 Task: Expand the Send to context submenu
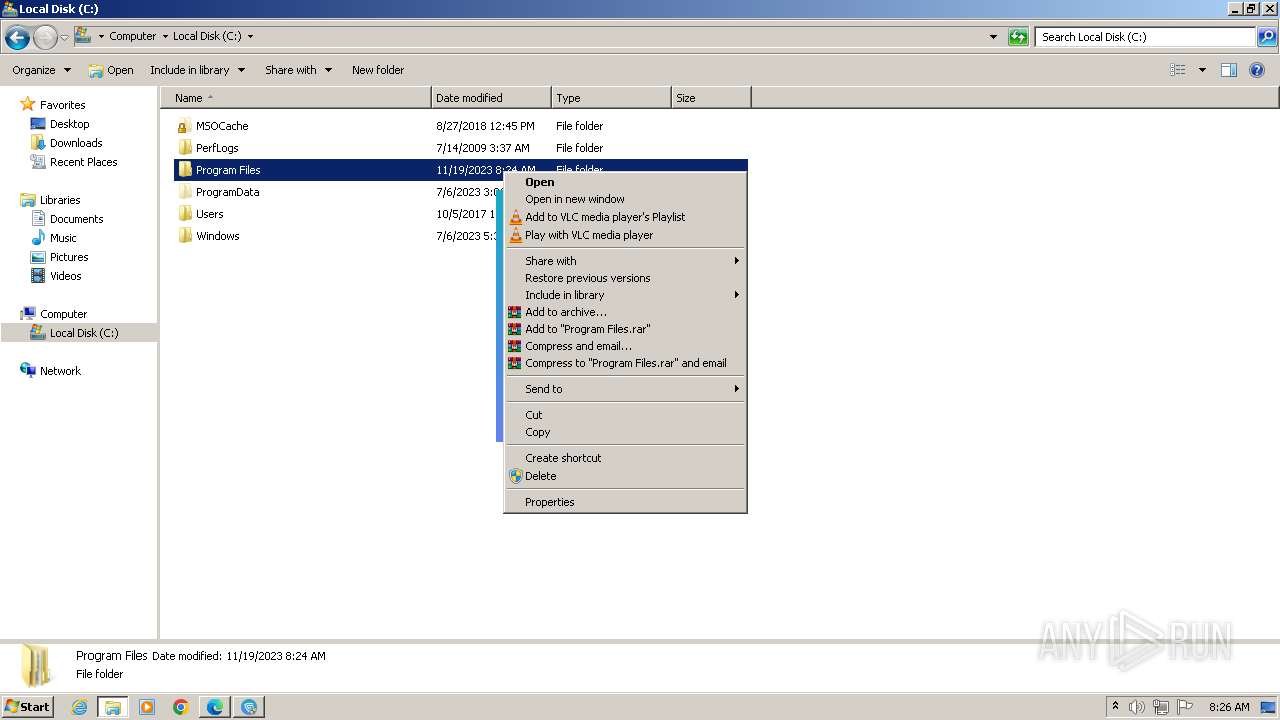click(x=736, y=389)
